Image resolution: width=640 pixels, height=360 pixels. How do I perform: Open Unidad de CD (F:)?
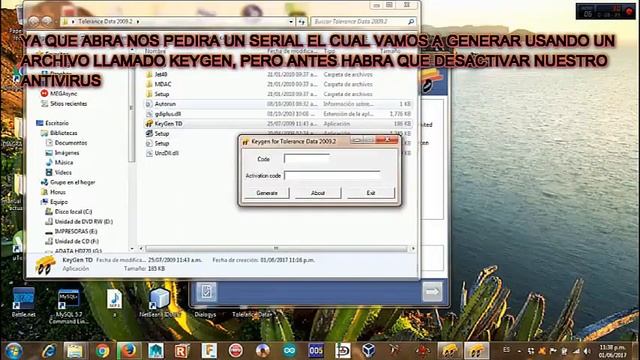click(x=72, y=241)
